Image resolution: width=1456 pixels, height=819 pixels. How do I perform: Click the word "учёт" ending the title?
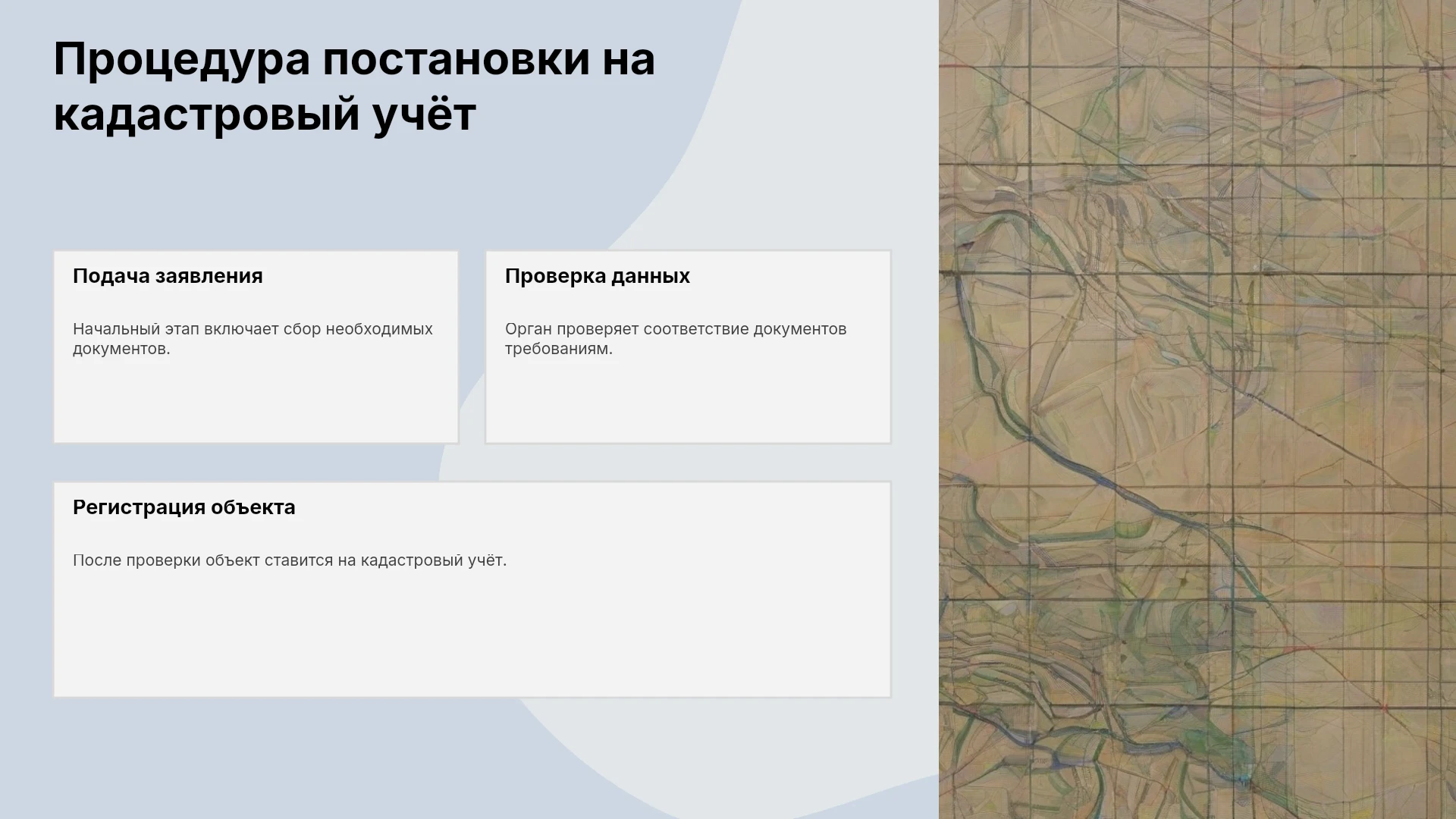coord(425,114)
